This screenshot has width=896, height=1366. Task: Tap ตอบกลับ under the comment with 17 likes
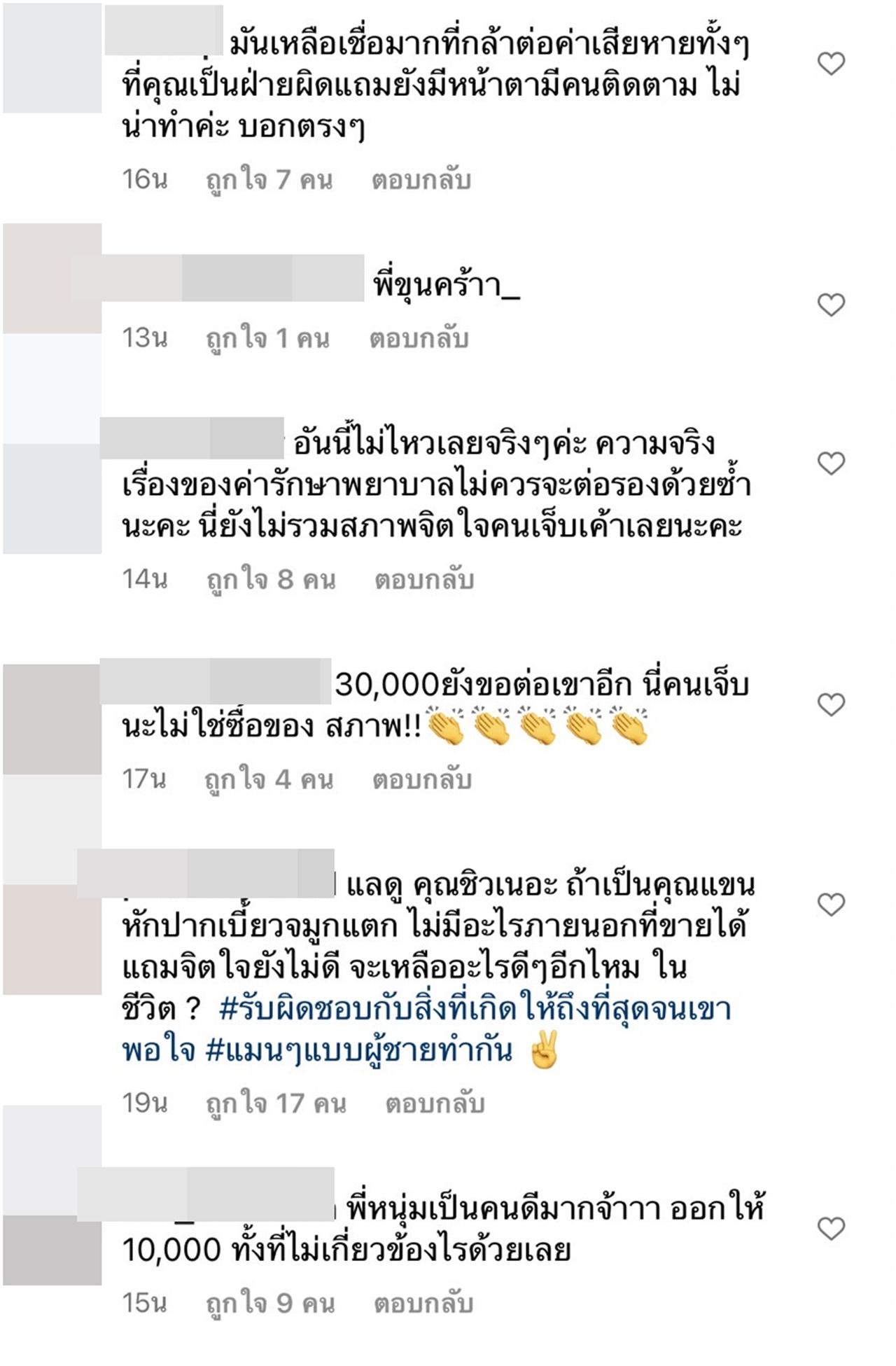[435, 1103]
